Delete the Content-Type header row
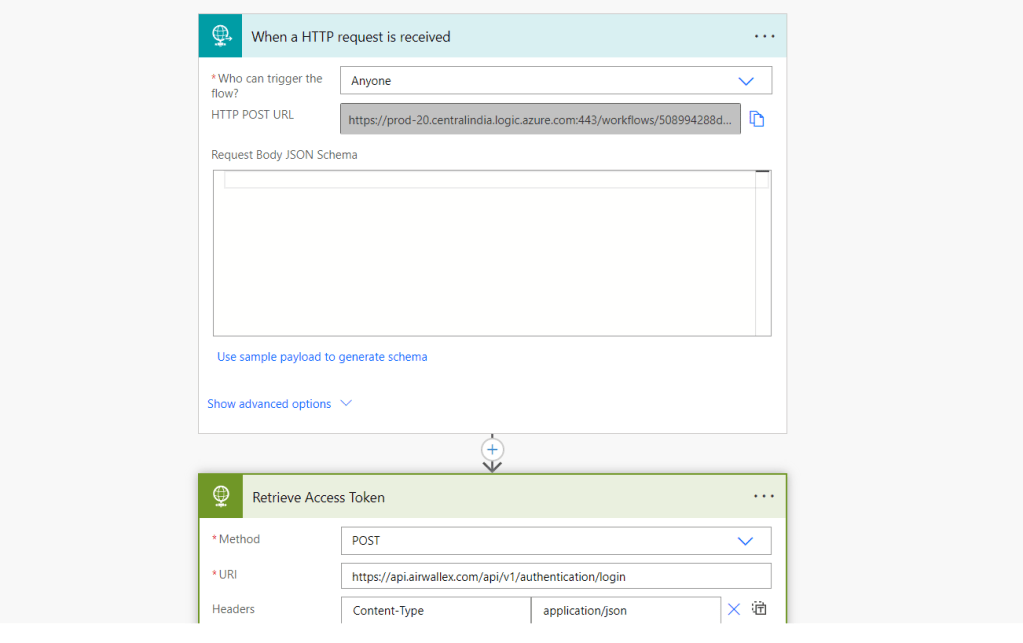1023x643 pixels. [733, 610]
